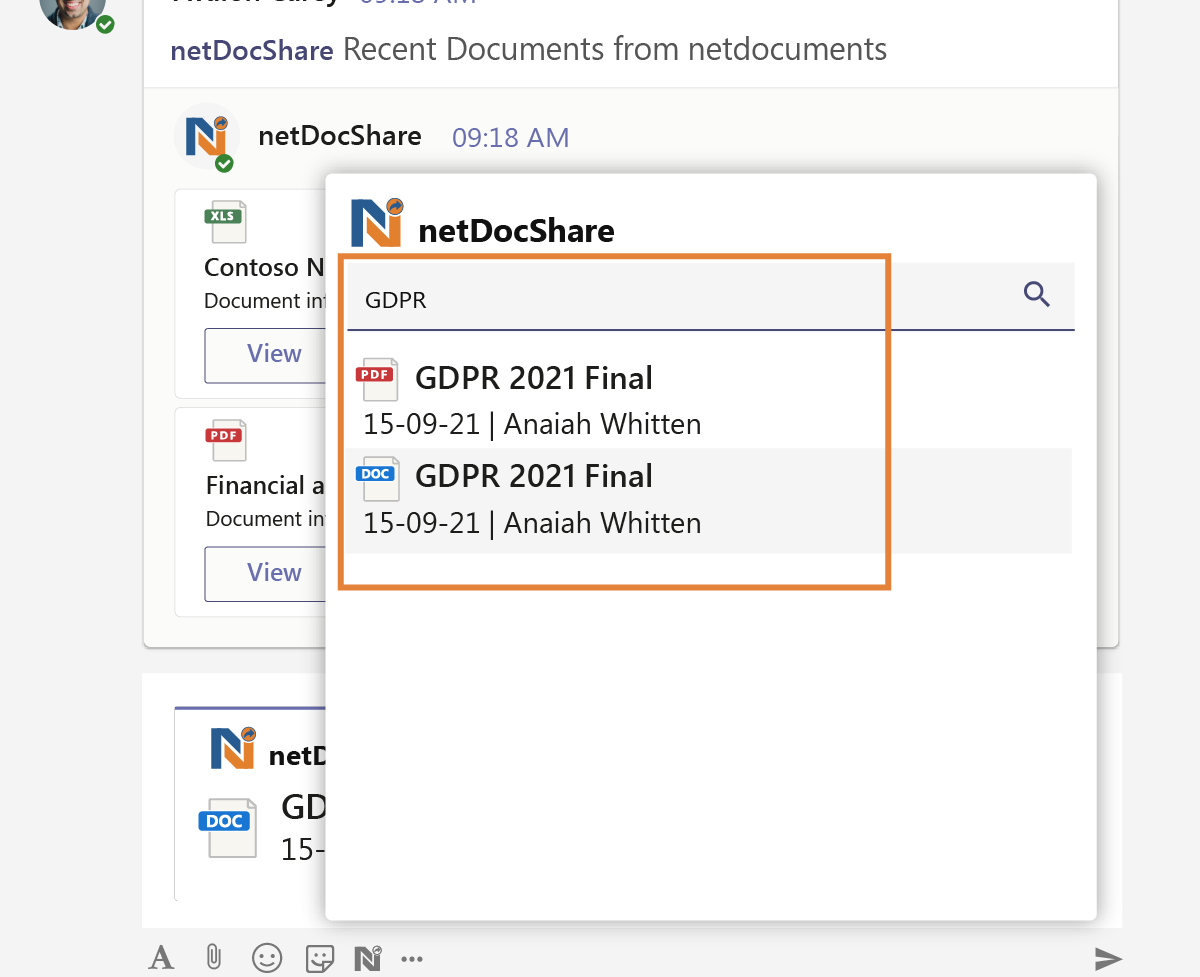Click the netDocShare bot avatar

click(206, 137)
